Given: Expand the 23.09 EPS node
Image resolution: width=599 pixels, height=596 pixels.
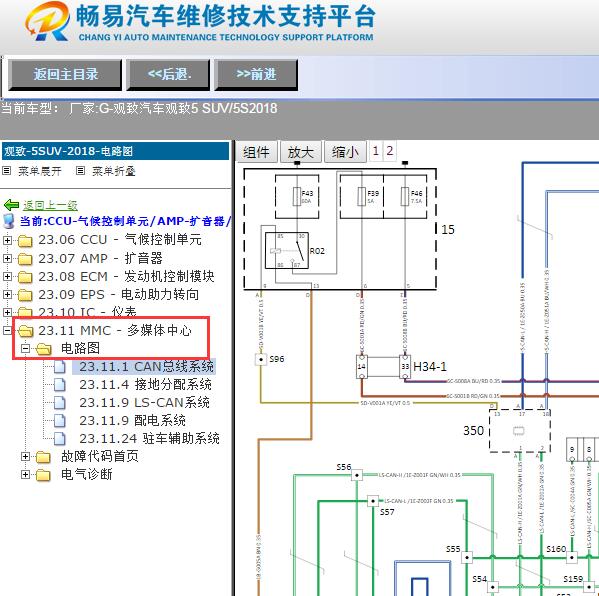Looking at the screenshot, I should 7,294.
